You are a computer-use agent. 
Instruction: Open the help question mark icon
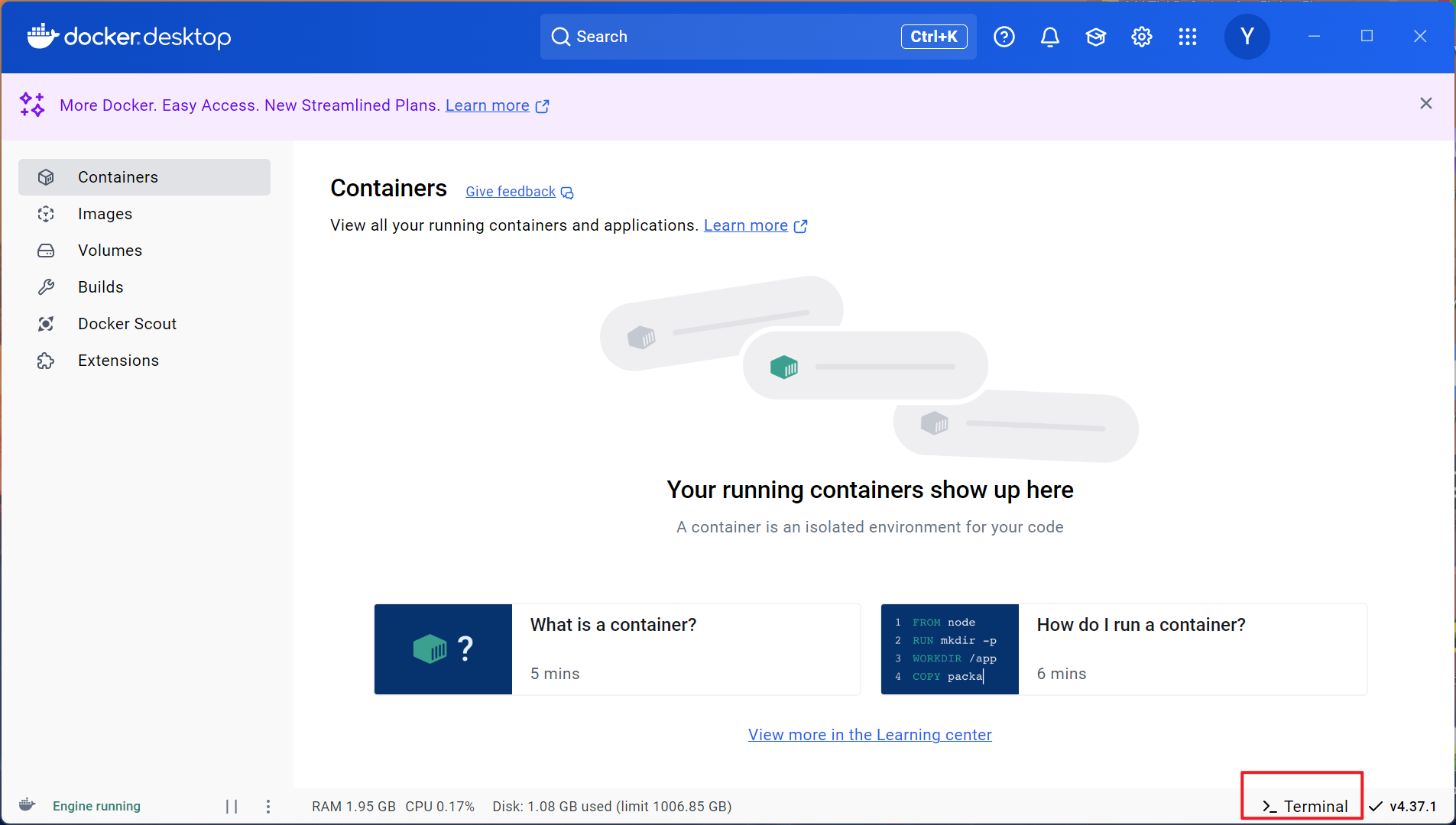point(1004,37)
